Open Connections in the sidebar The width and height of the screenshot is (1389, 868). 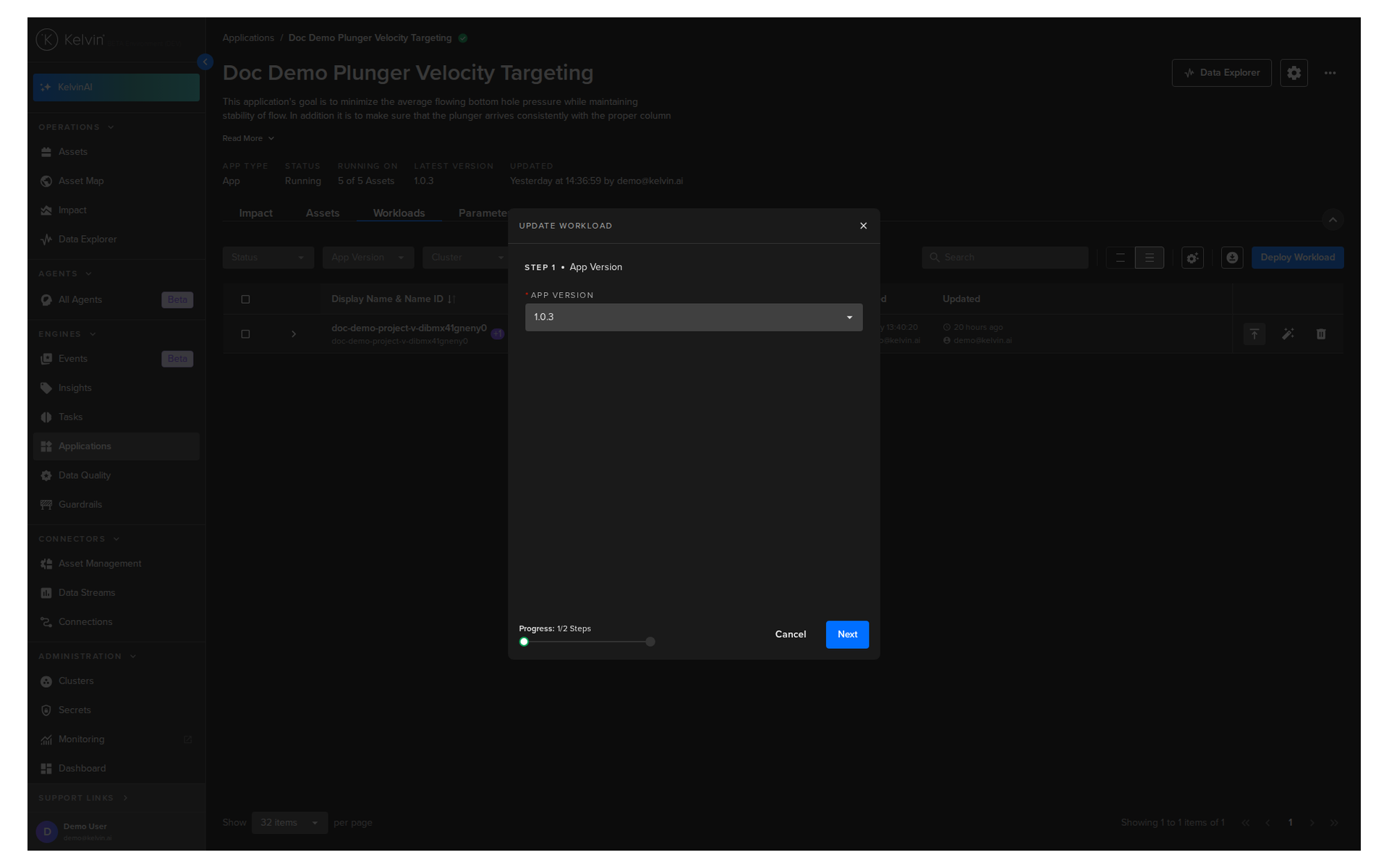116,621
